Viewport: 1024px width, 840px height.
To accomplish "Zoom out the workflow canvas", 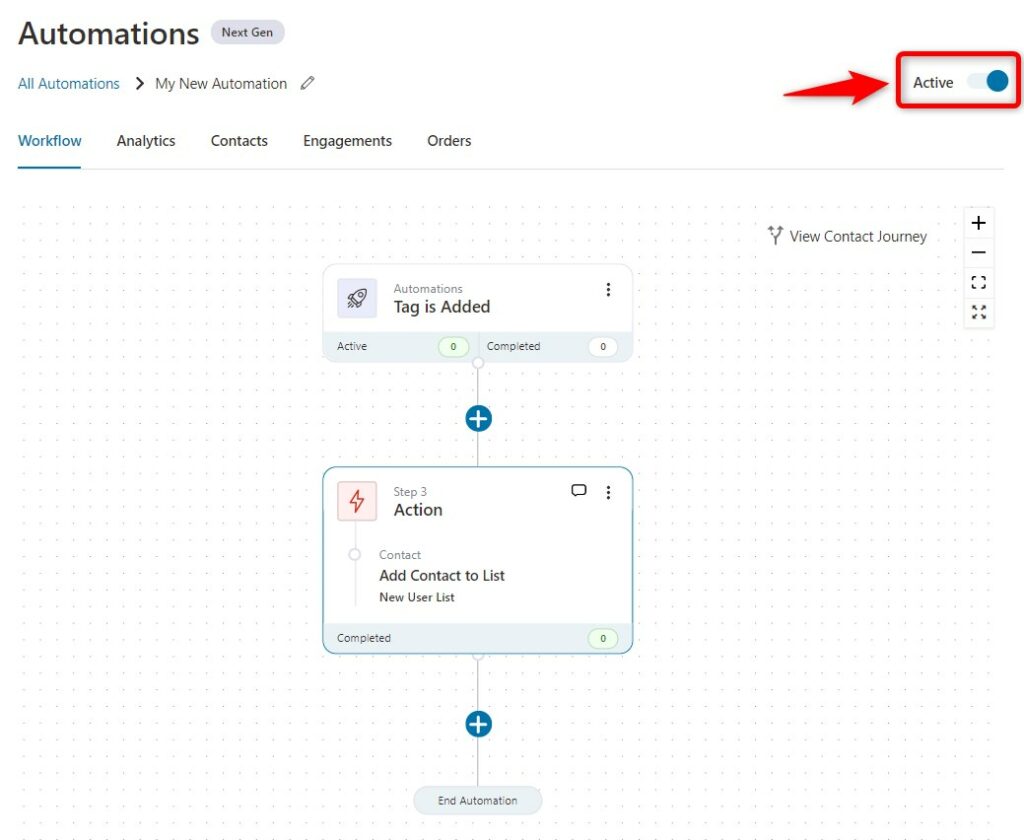I will click(x=978, y=253).
